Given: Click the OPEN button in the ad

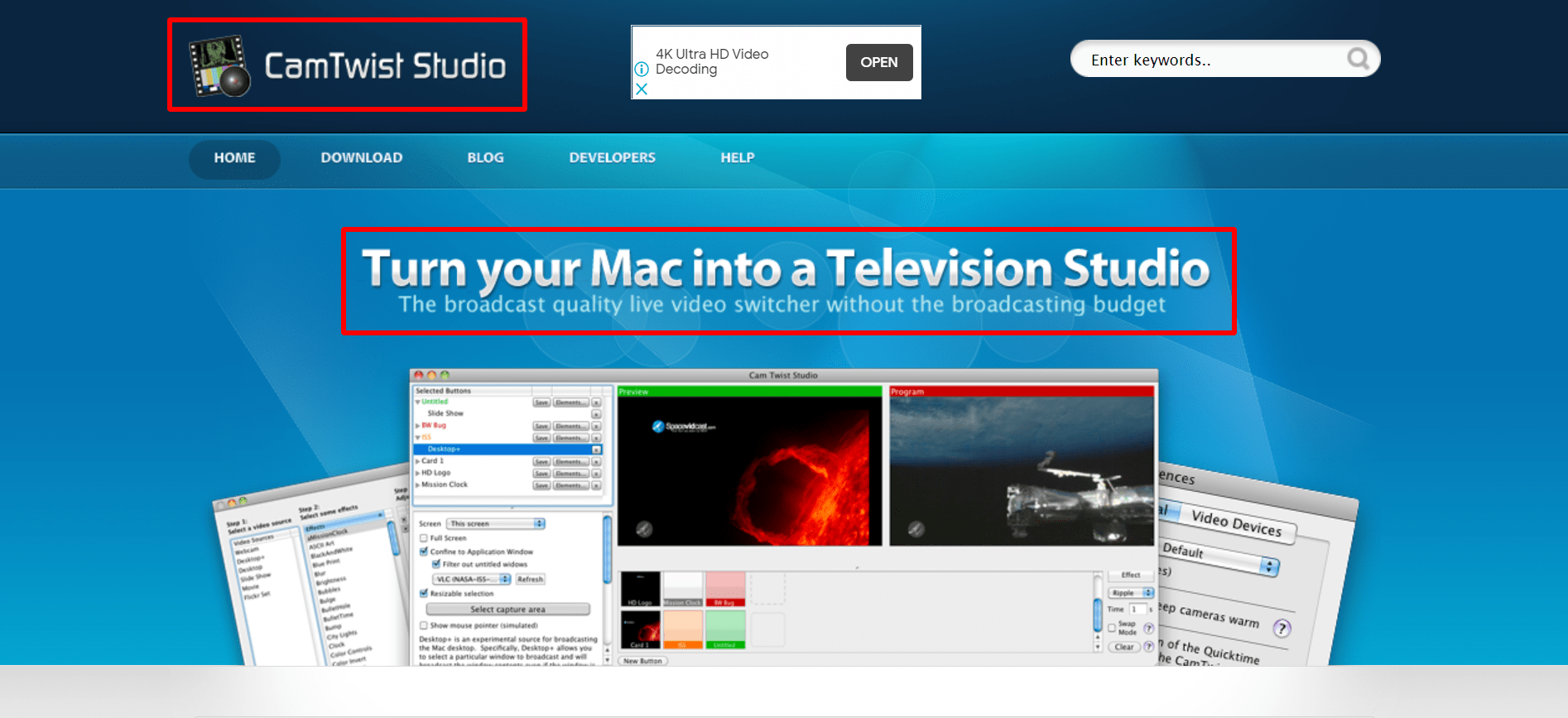Looking at the screenshot, I should click(879, 62).
